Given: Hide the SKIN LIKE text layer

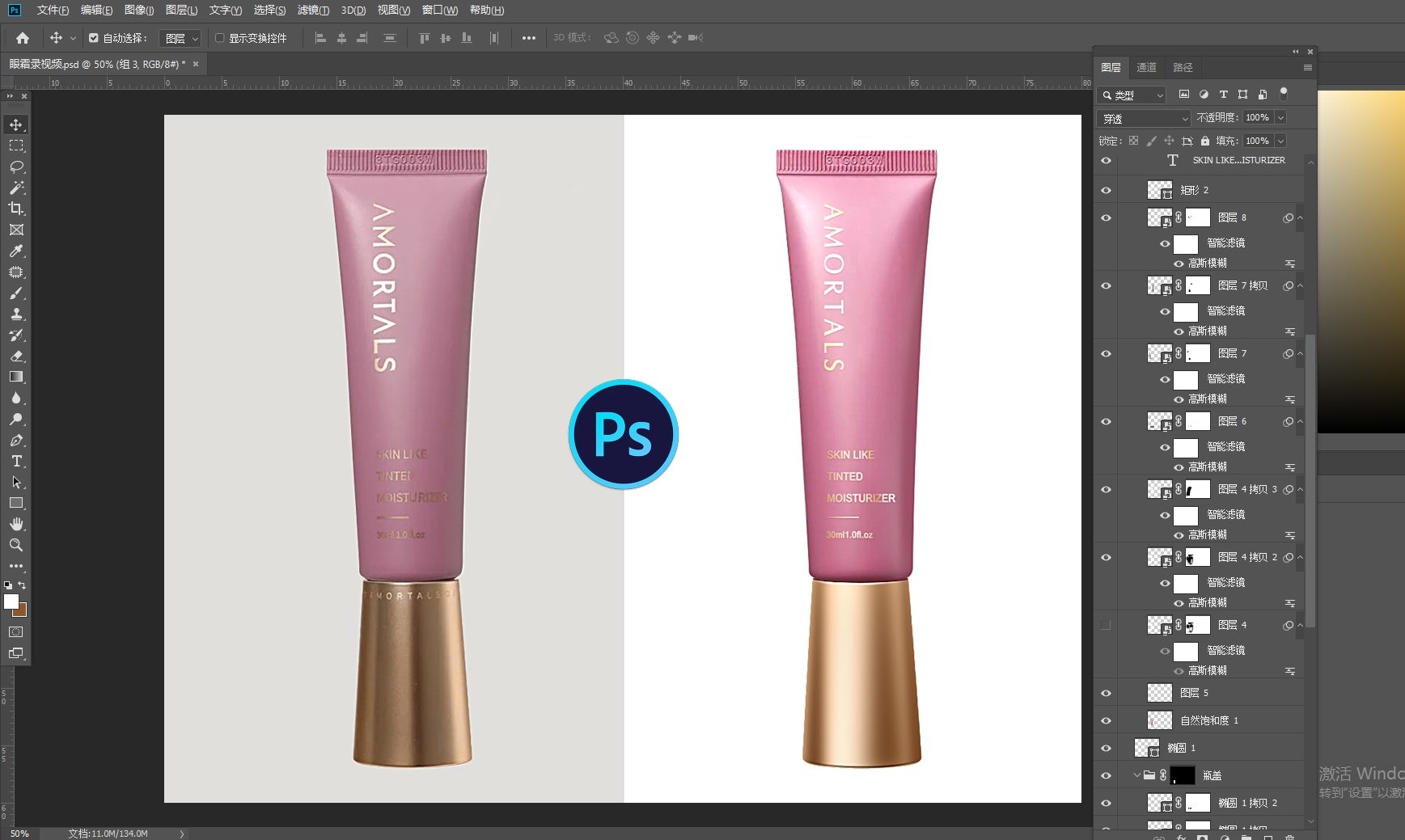Looking at the screenshot, I should [x=1106, y=161].
